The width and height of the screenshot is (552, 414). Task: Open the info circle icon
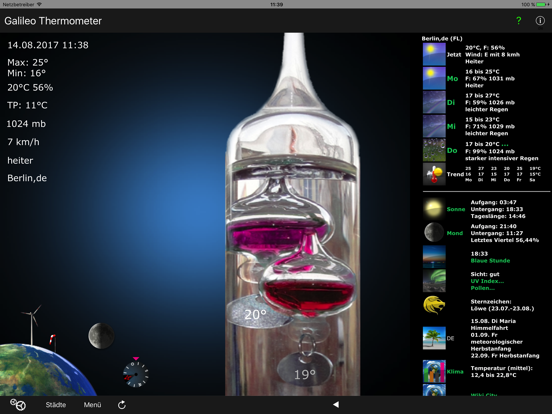[x=540, y=21]
